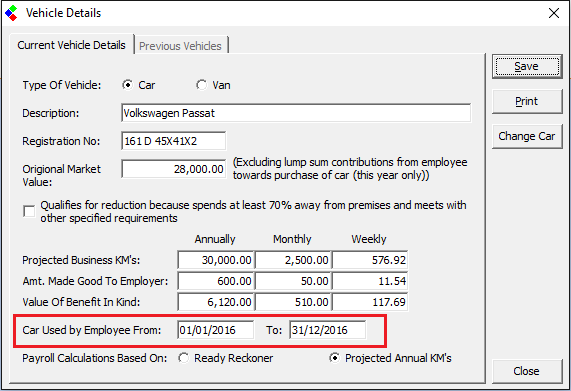Click weekly Benefit In Kind 117.69
The width and height of the screenshot is (571, 391).
370,302
